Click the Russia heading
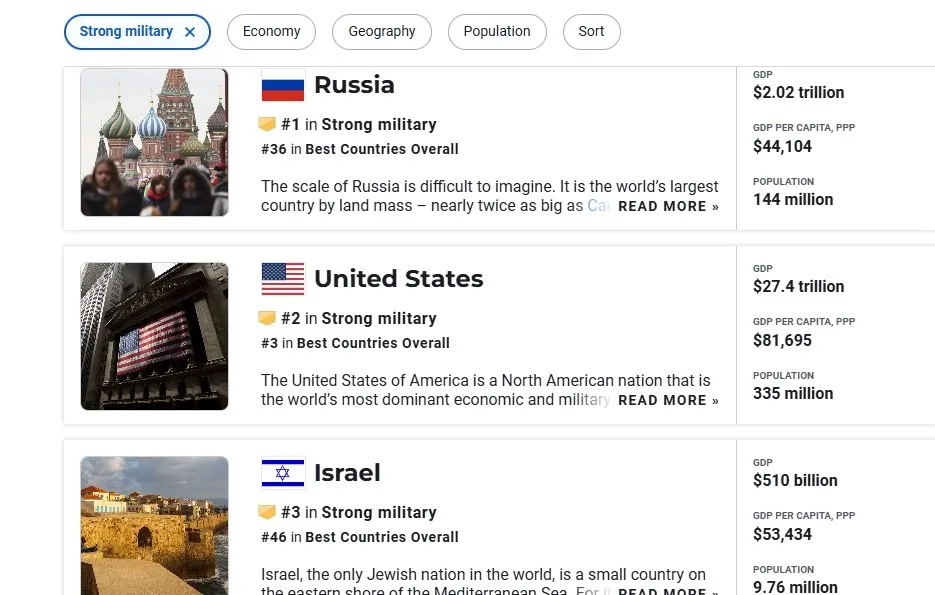This screenshot has width=935, height=595. 354,85
